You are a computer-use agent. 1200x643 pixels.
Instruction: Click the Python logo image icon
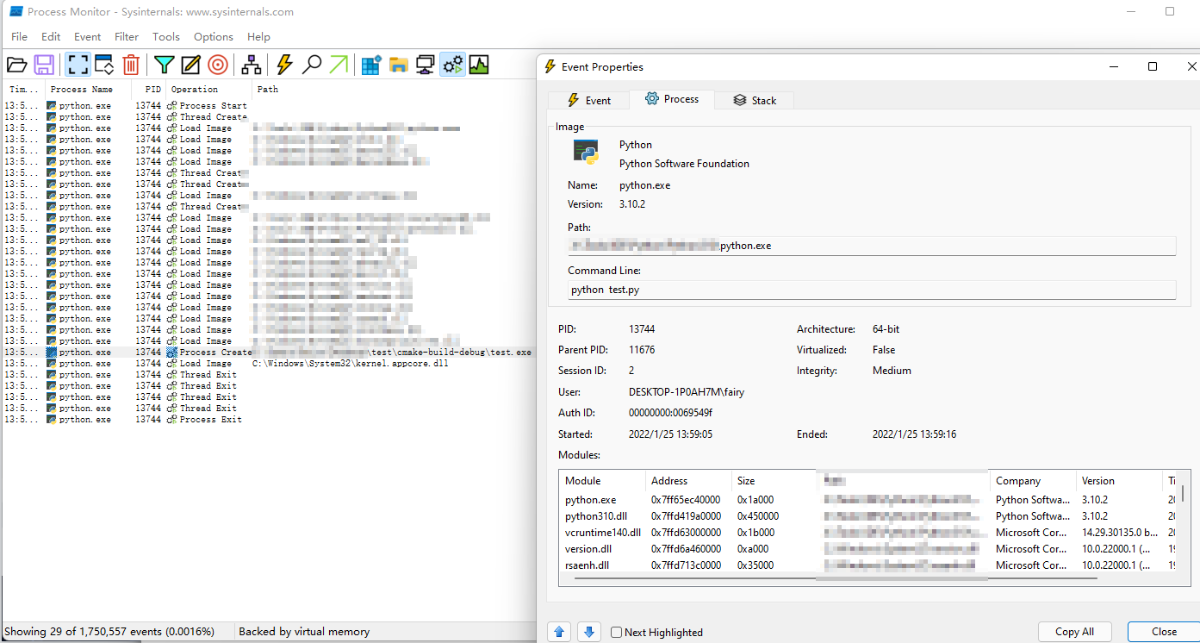click(x=586, y=152)
